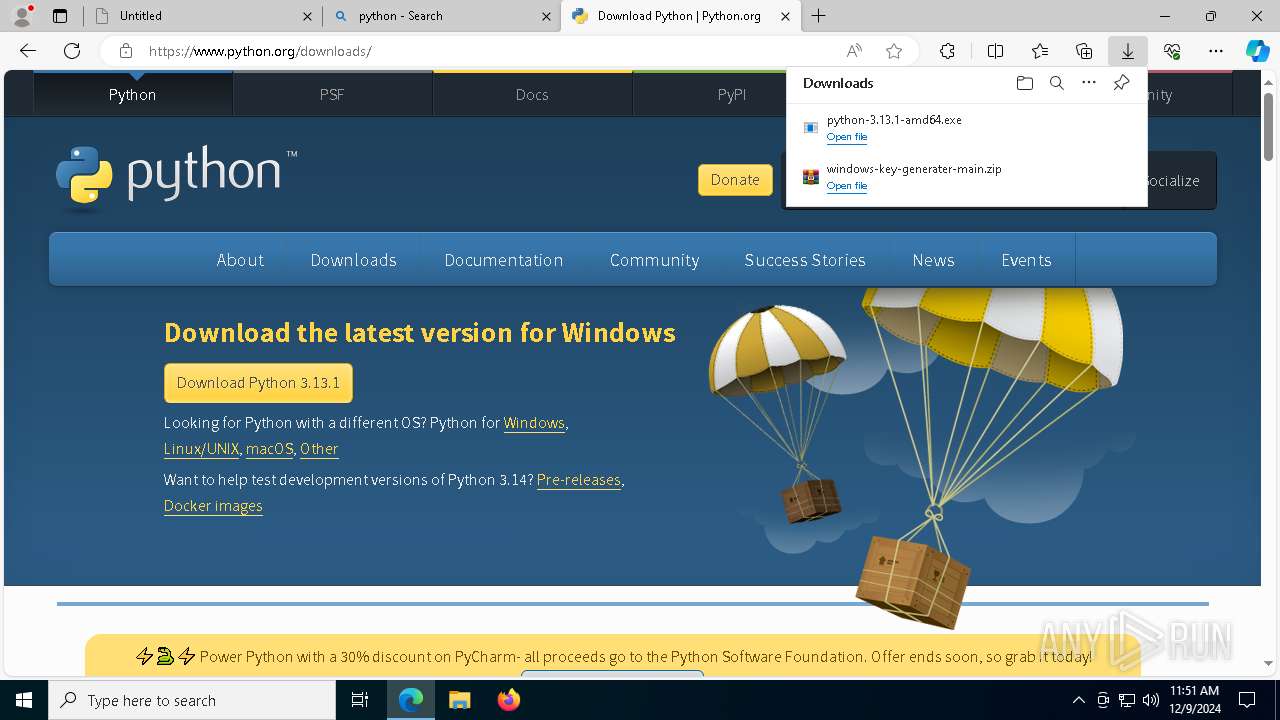Open Edge settings and more menu
Image resolution: width=1280 pixels, height=720 pixels.
pos(1216,51)
